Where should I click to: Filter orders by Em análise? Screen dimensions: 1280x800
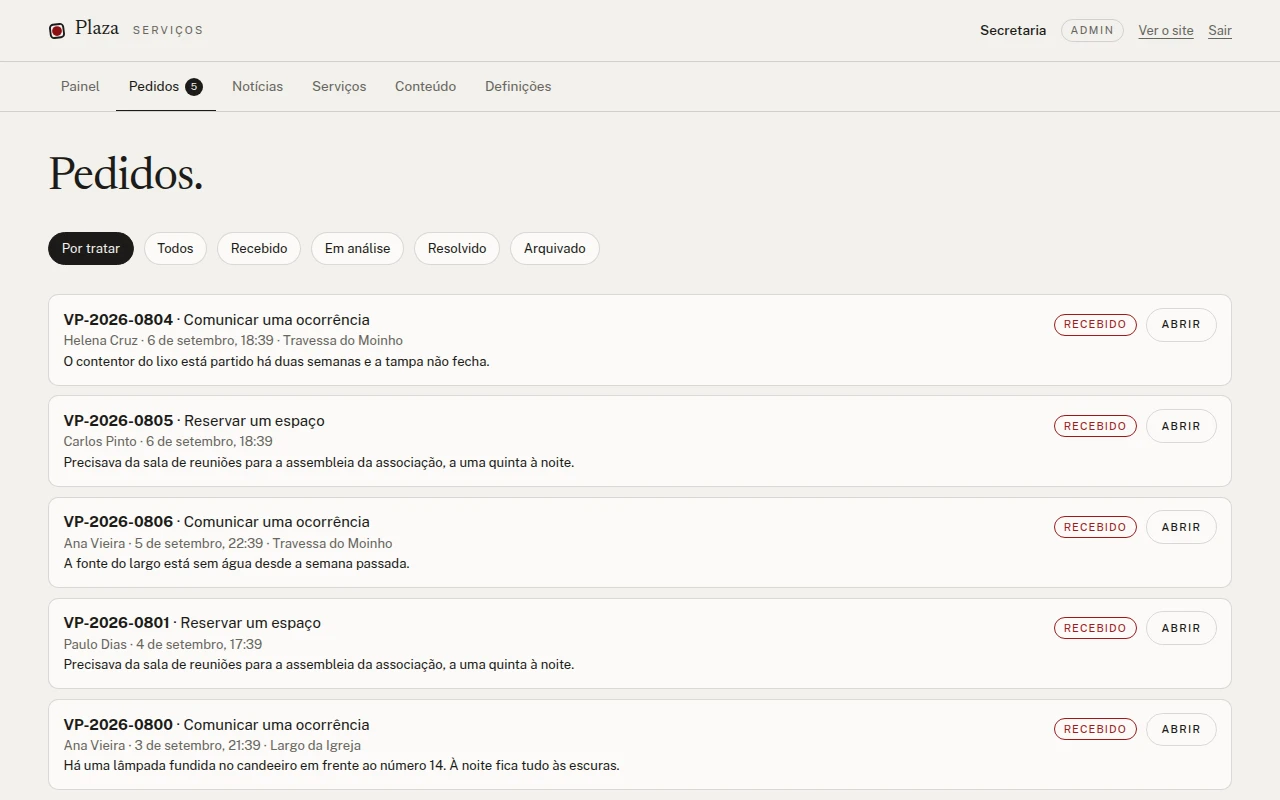pos(357,248)
